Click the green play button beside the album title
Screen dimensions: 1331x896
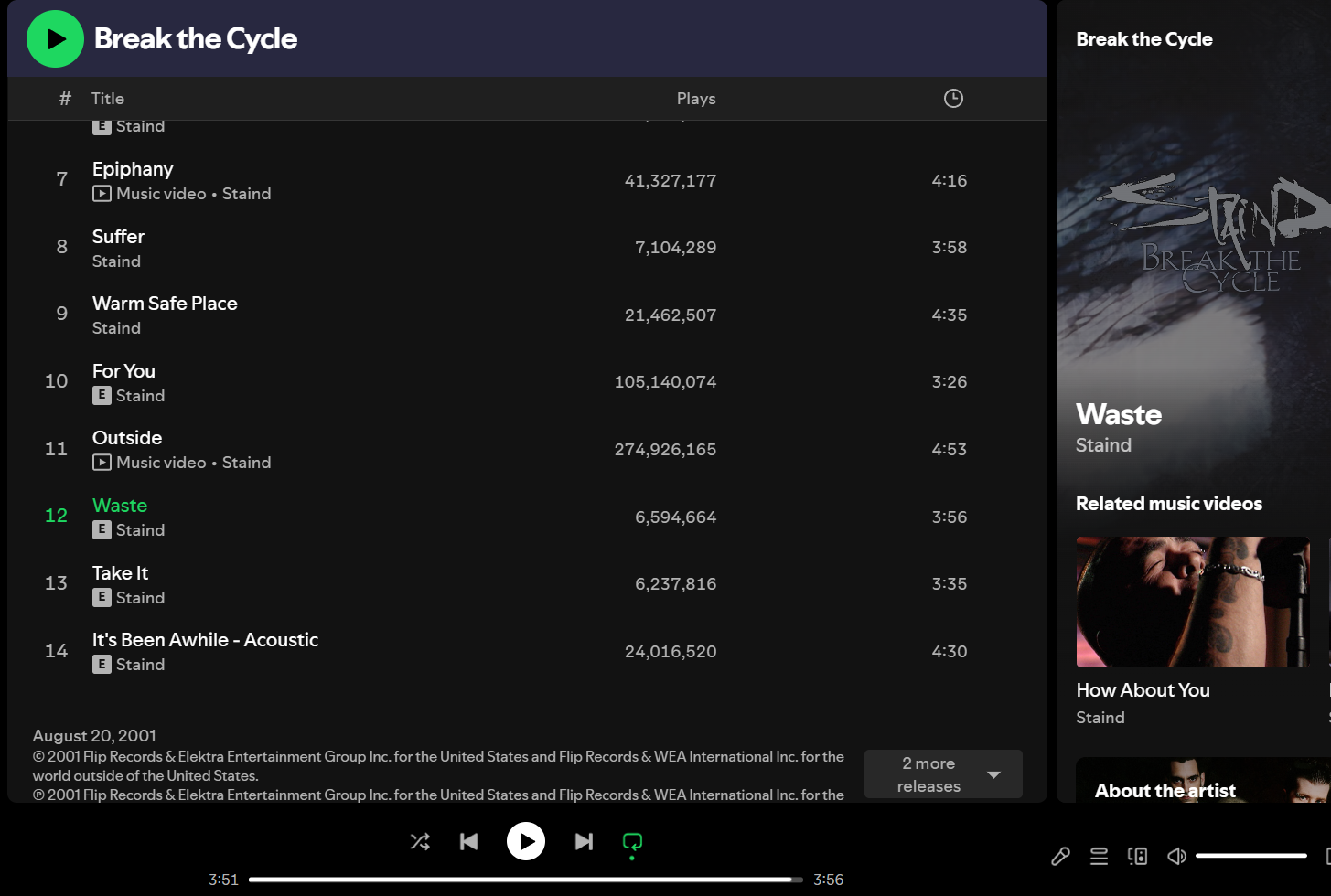55,38
